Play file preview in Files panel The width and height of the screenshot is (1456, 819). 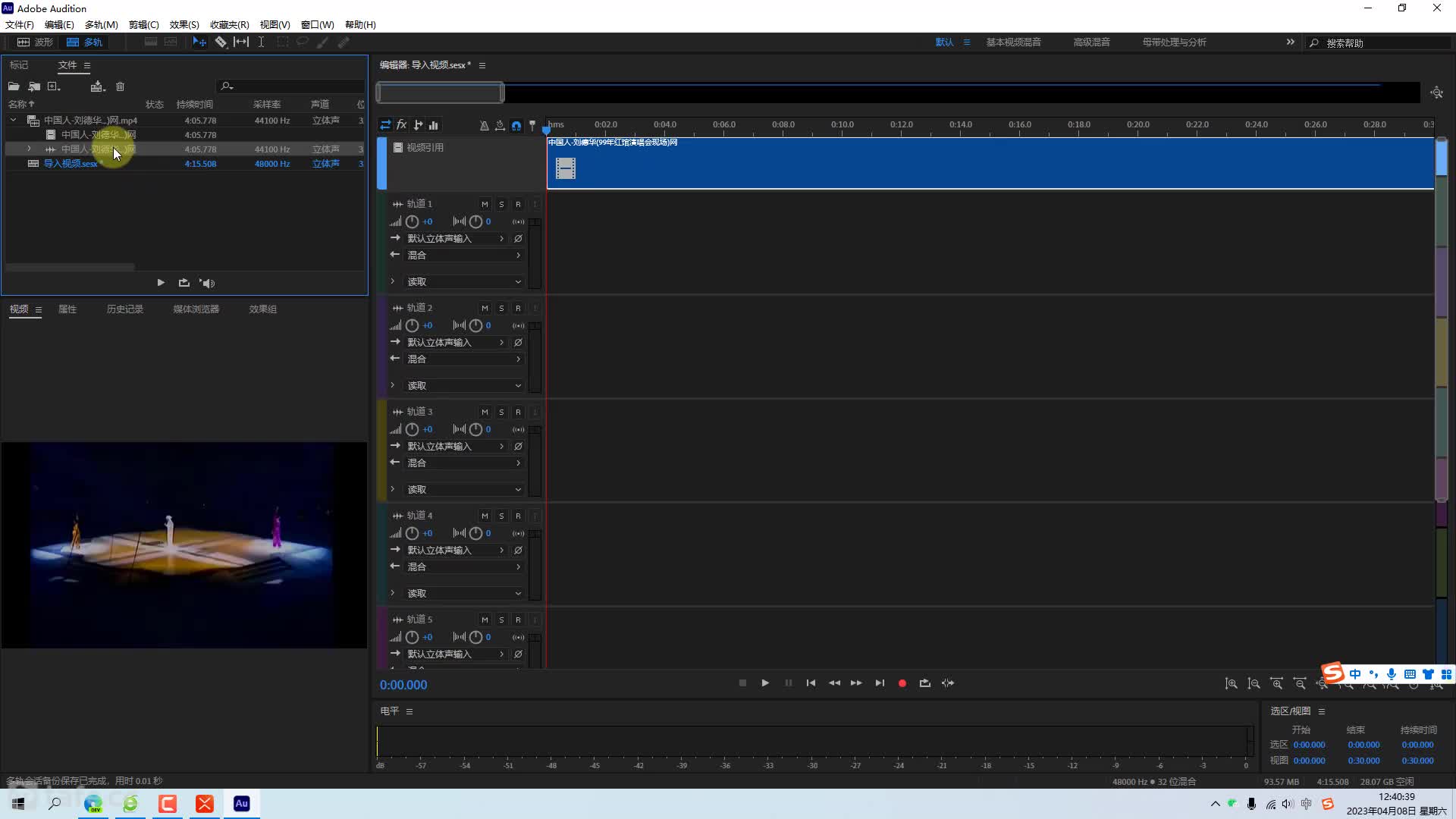point(161,283)
